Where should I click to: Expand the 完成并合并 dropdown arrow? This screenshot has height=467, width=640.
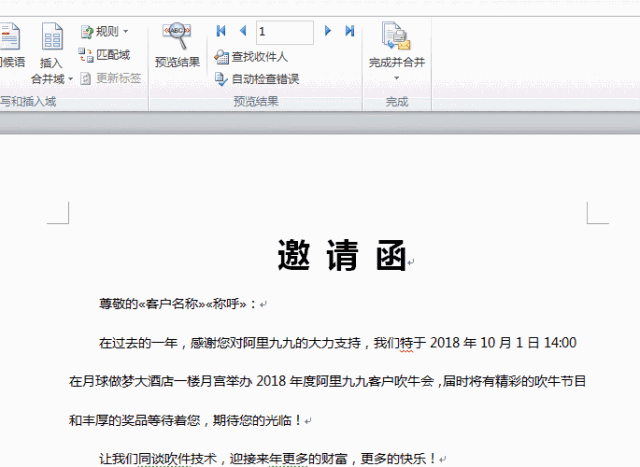pos(396,78)
